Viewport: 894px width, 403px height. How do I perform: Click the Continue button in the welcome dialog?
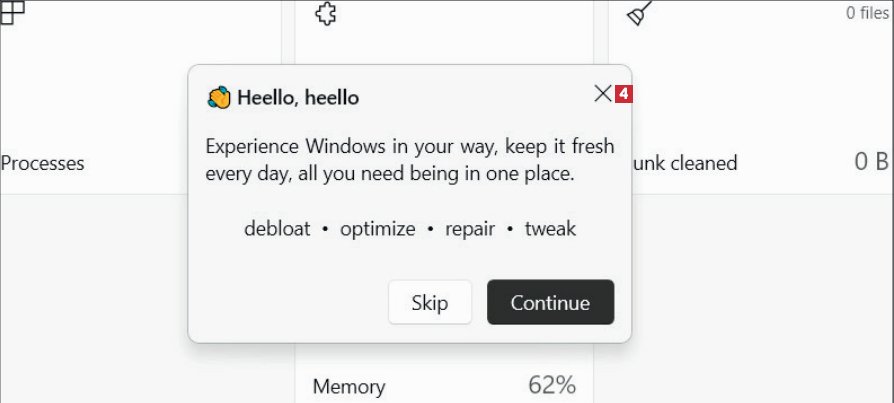(x=550, y=302)
